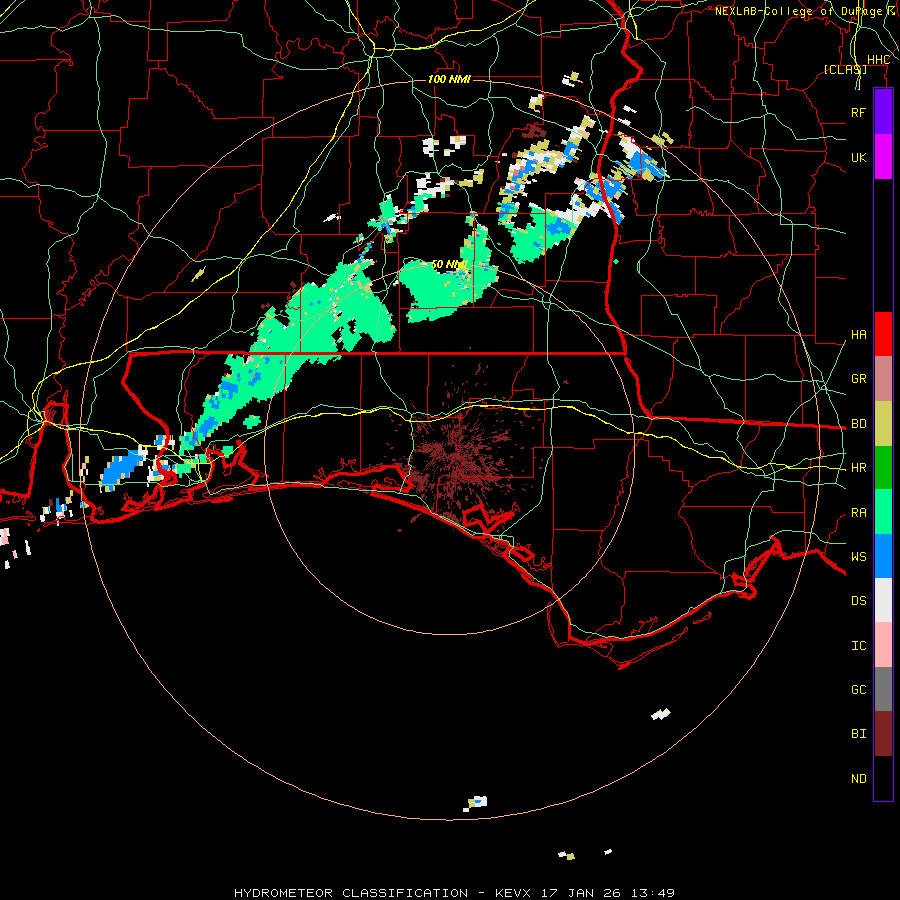This screenshot has height=900, width=900.
Task: Click the WS blue legend swatch
Action: (883, 556)
